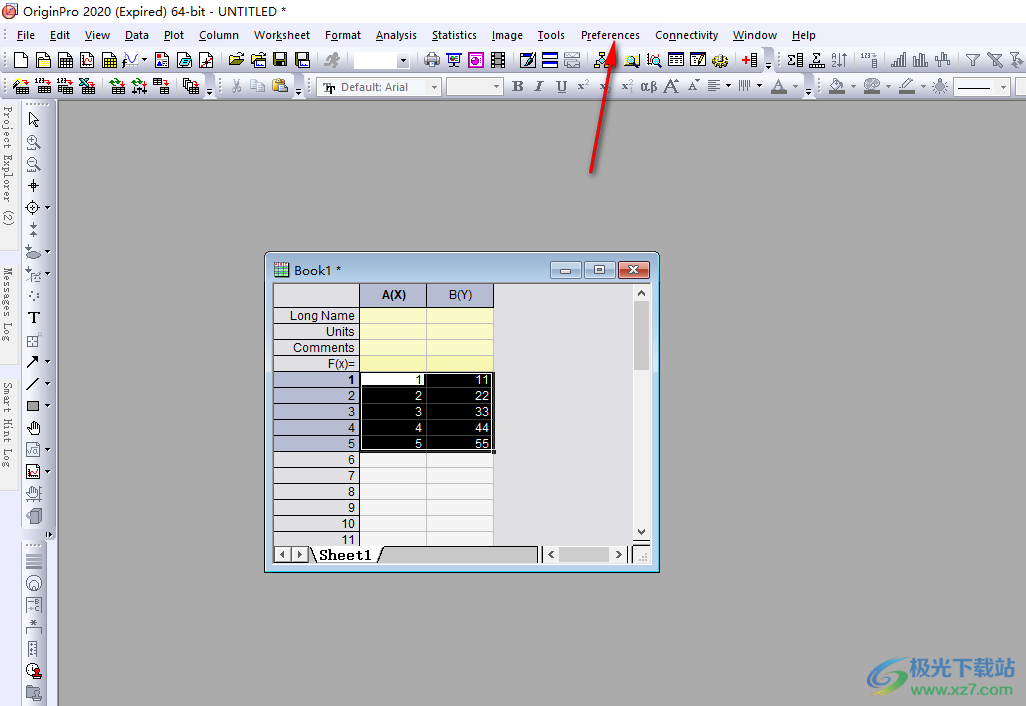Open the Preferences menu
Screen dimensions: 1026x706
[x=610, y=35]
